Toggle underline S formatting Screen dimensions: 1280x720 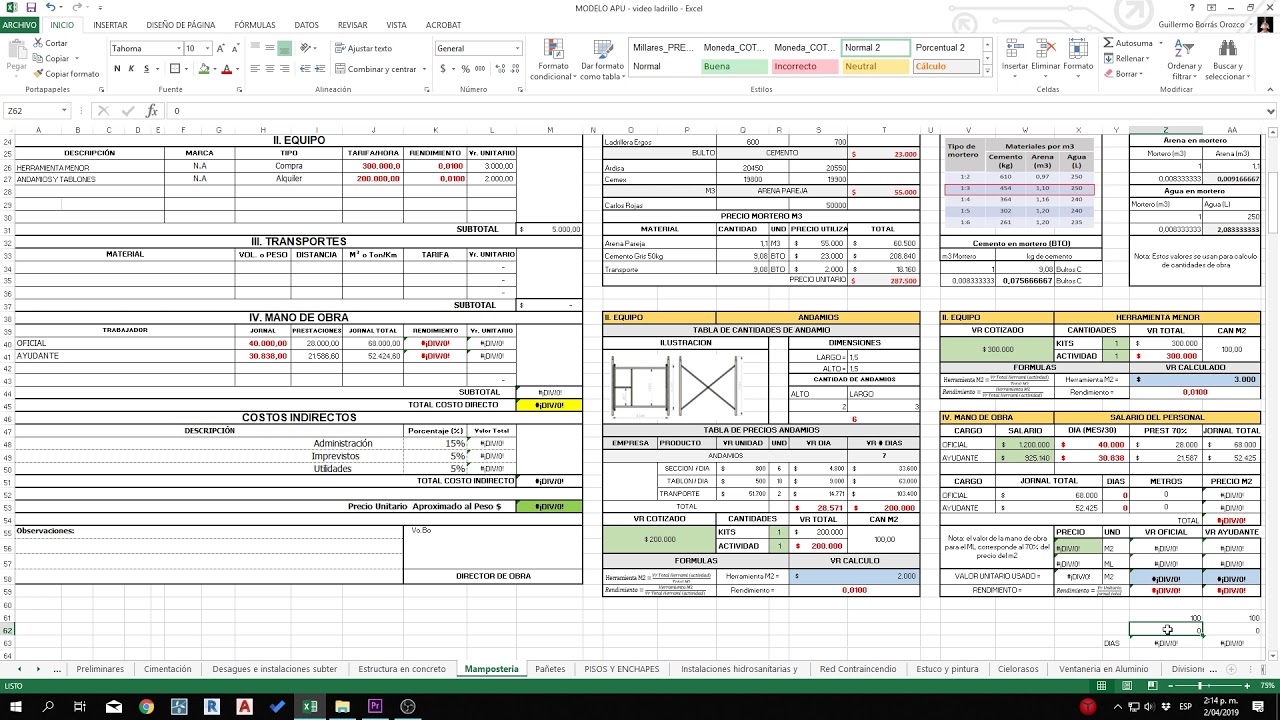click(146, 69)
